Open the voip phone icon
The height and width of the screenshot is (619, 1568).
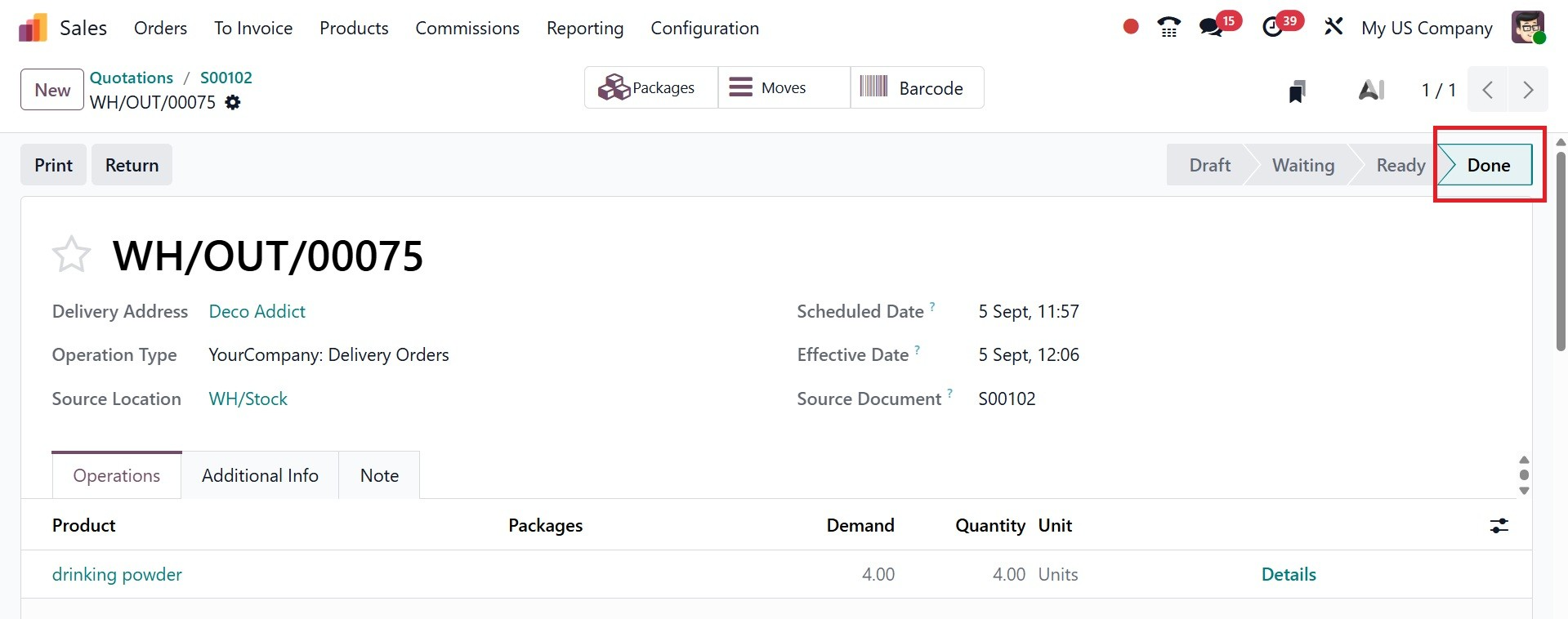1168,28
